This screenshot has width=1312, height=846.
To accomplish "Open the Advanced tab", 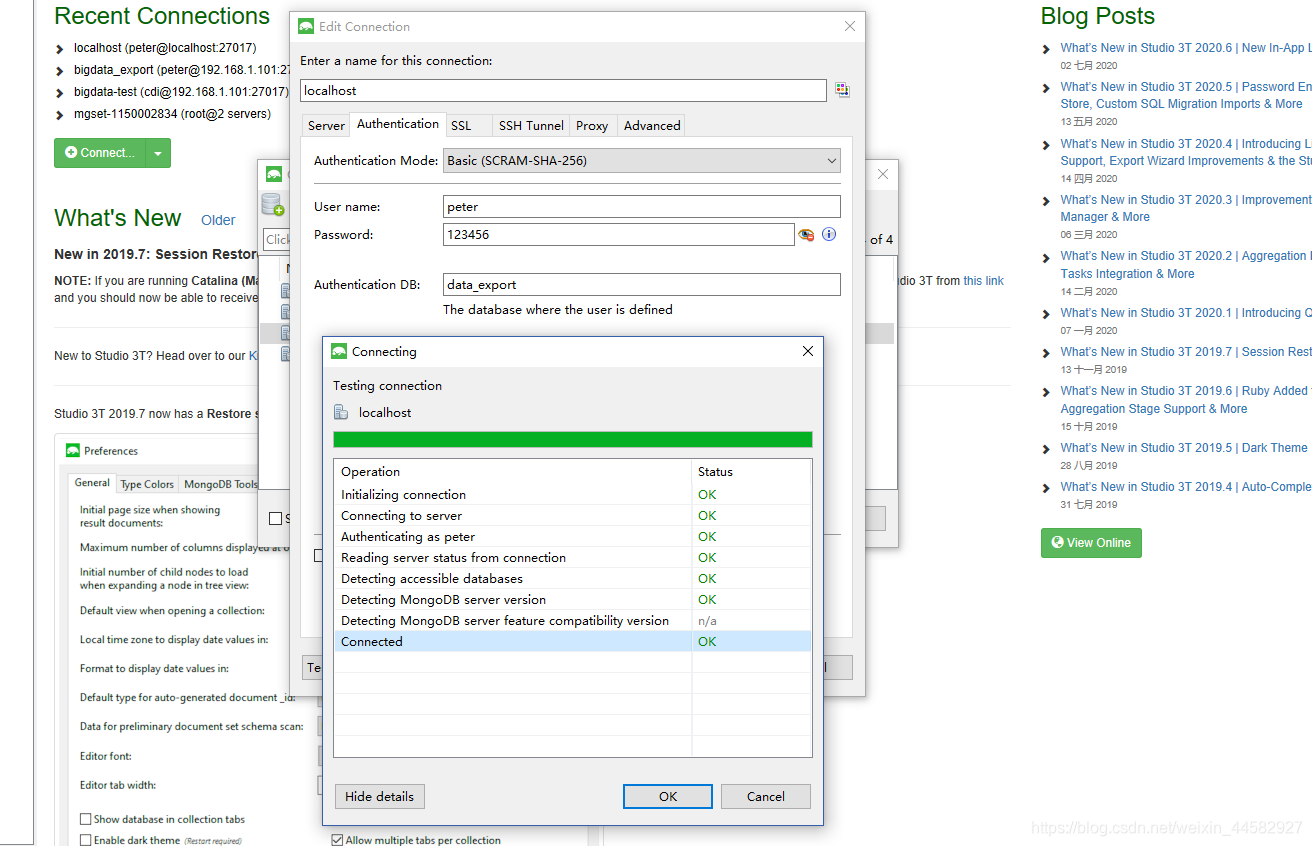I will [x=652, y=126].
